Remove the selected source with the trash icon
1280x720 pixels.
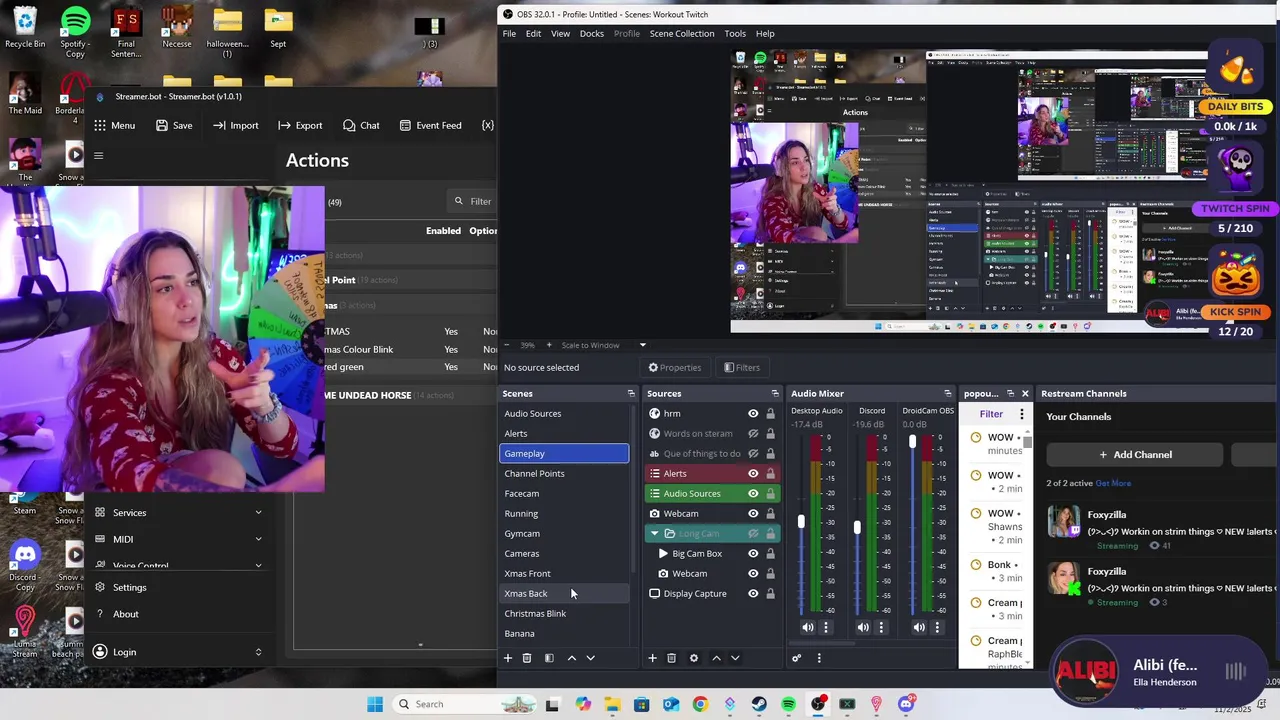click(x=671, y=658)
